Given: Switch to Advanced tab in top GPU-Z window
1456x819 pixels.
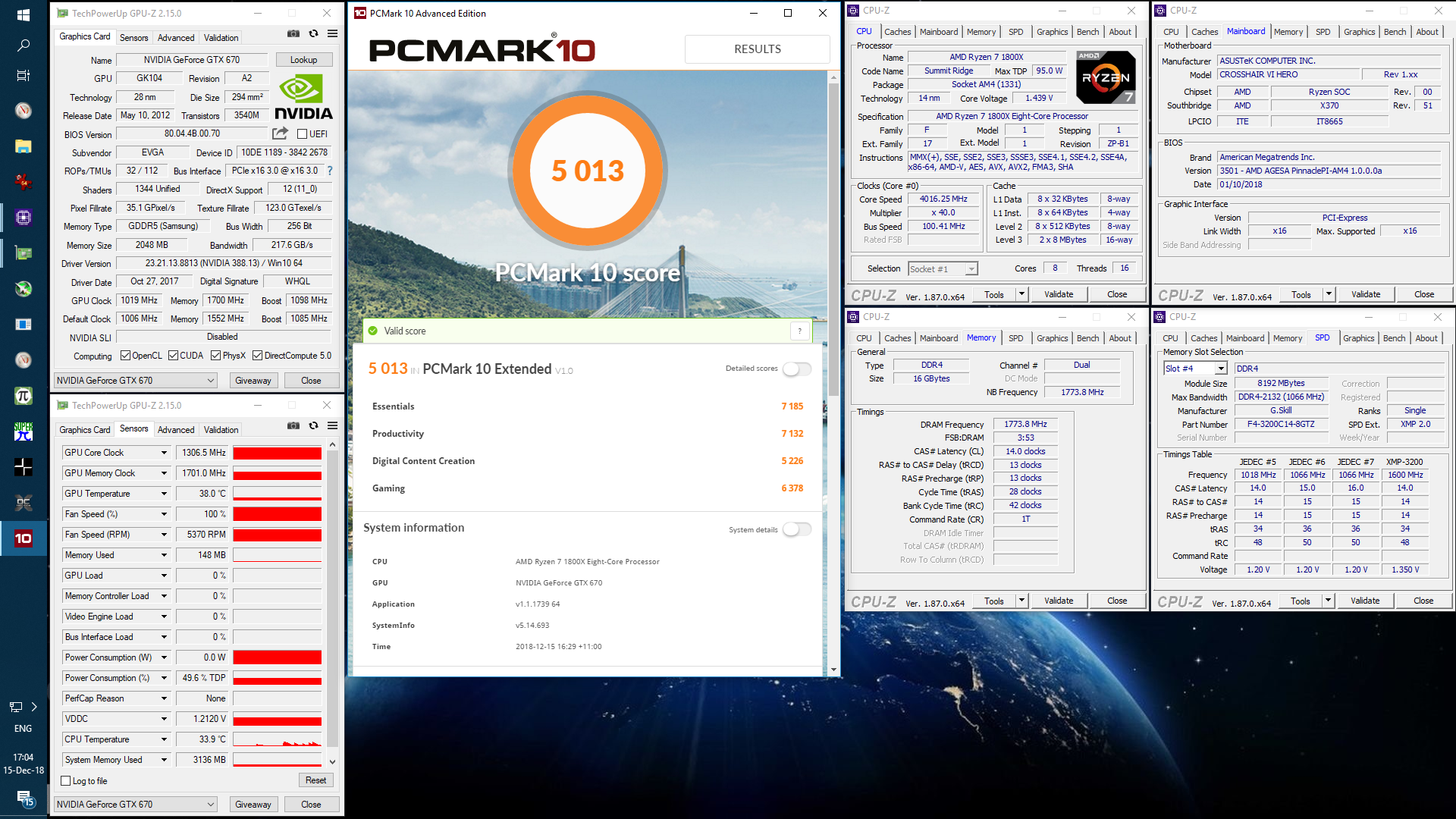Looking at the screenshot, I should (176, 38).
